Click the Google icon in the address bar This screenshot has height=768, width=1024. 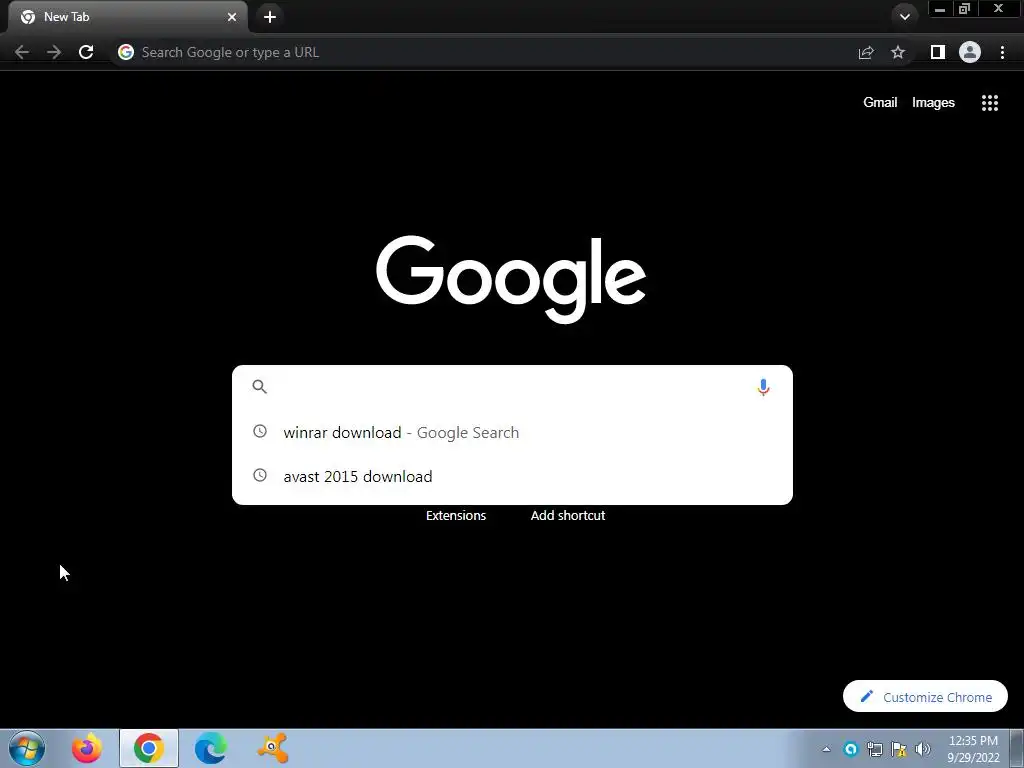tap(126, 52)
